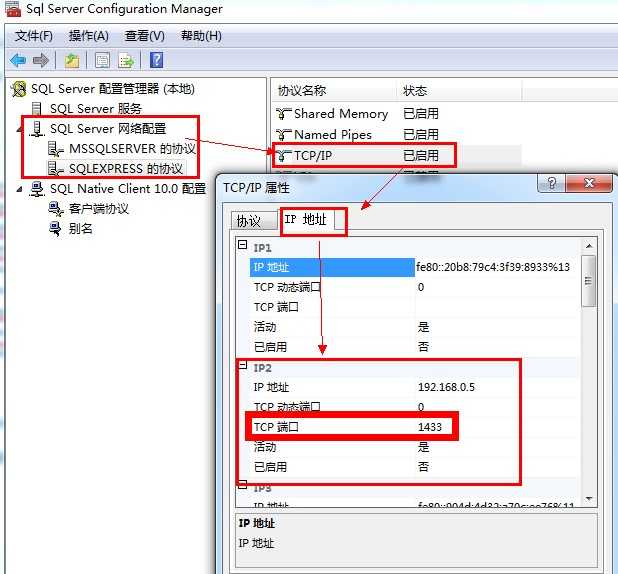Click the MSSQLSERVER 的协议 icon

point(56,149)
